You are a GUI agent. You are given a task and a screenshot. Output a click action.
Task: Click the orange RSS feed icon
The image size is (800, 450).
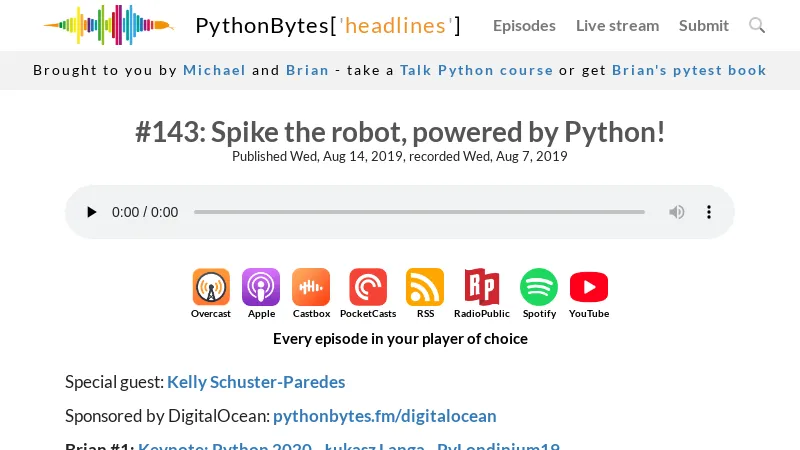[425, 288]
